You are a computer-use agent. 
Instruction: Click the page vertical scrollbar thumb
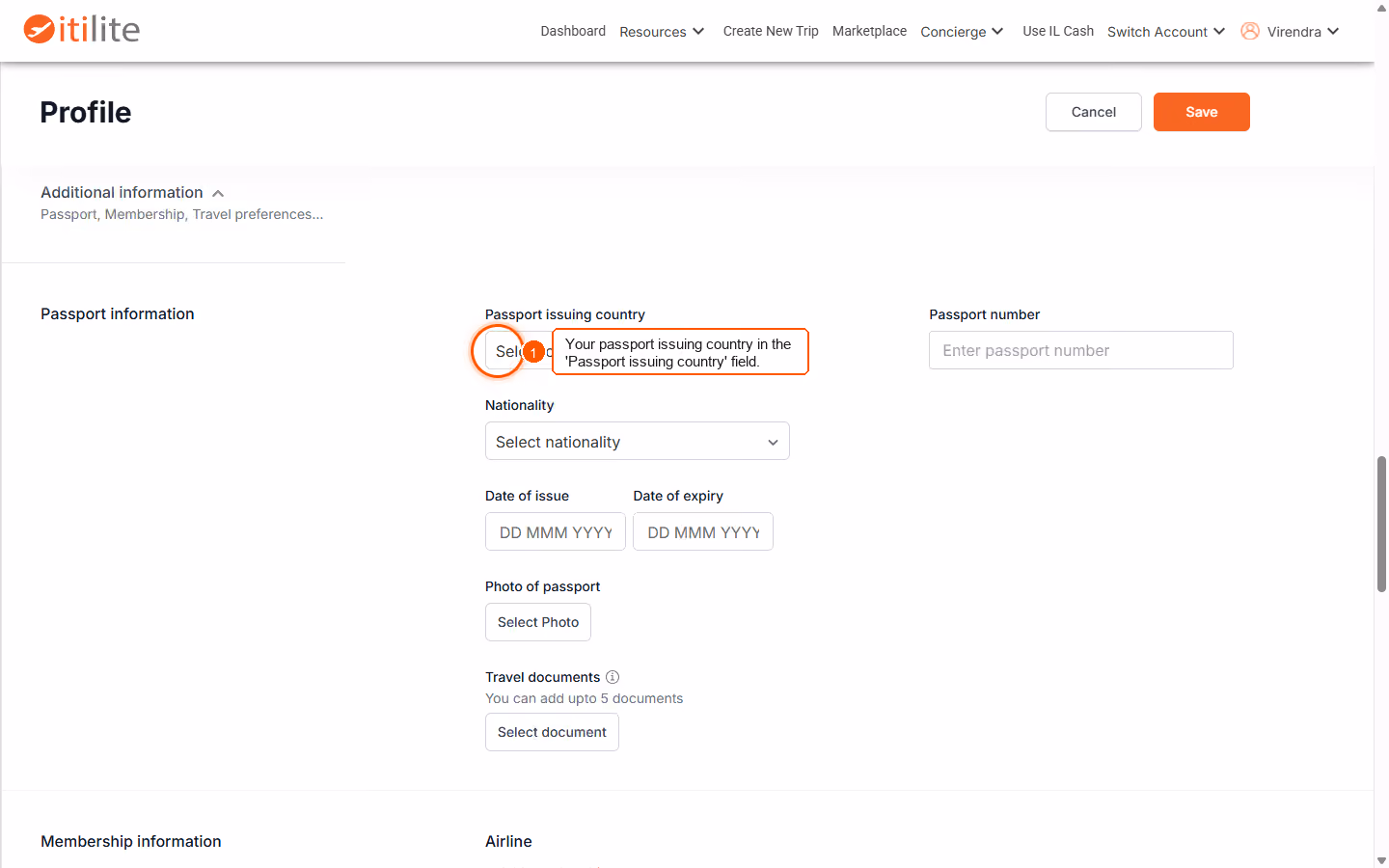1381,524
